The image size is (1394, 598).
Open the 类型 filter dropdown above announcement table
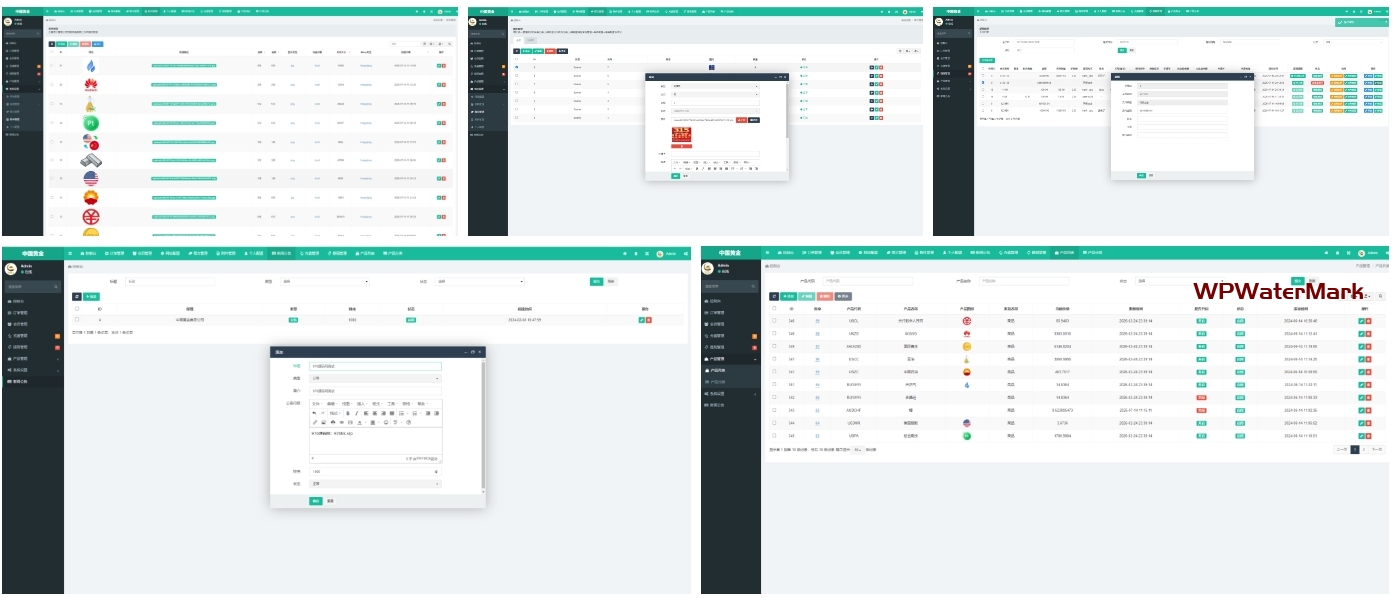tap(325, 282)
